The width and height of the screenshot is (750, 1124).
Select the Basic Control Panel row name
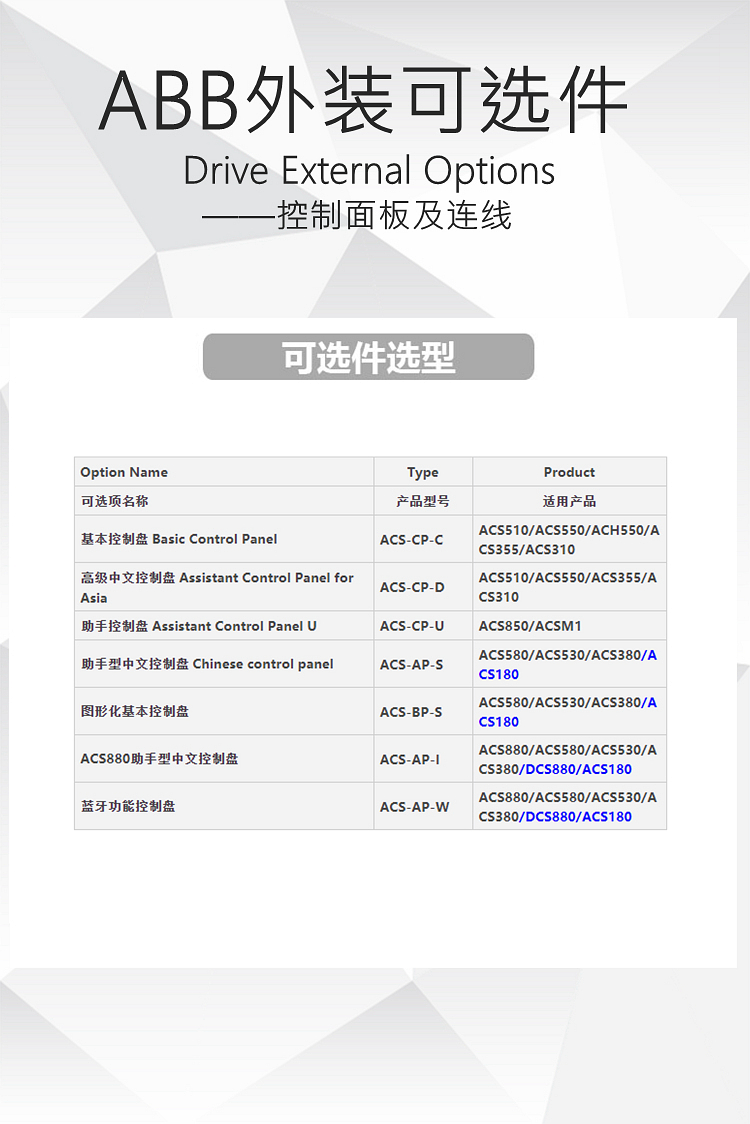tap(179, 539)
